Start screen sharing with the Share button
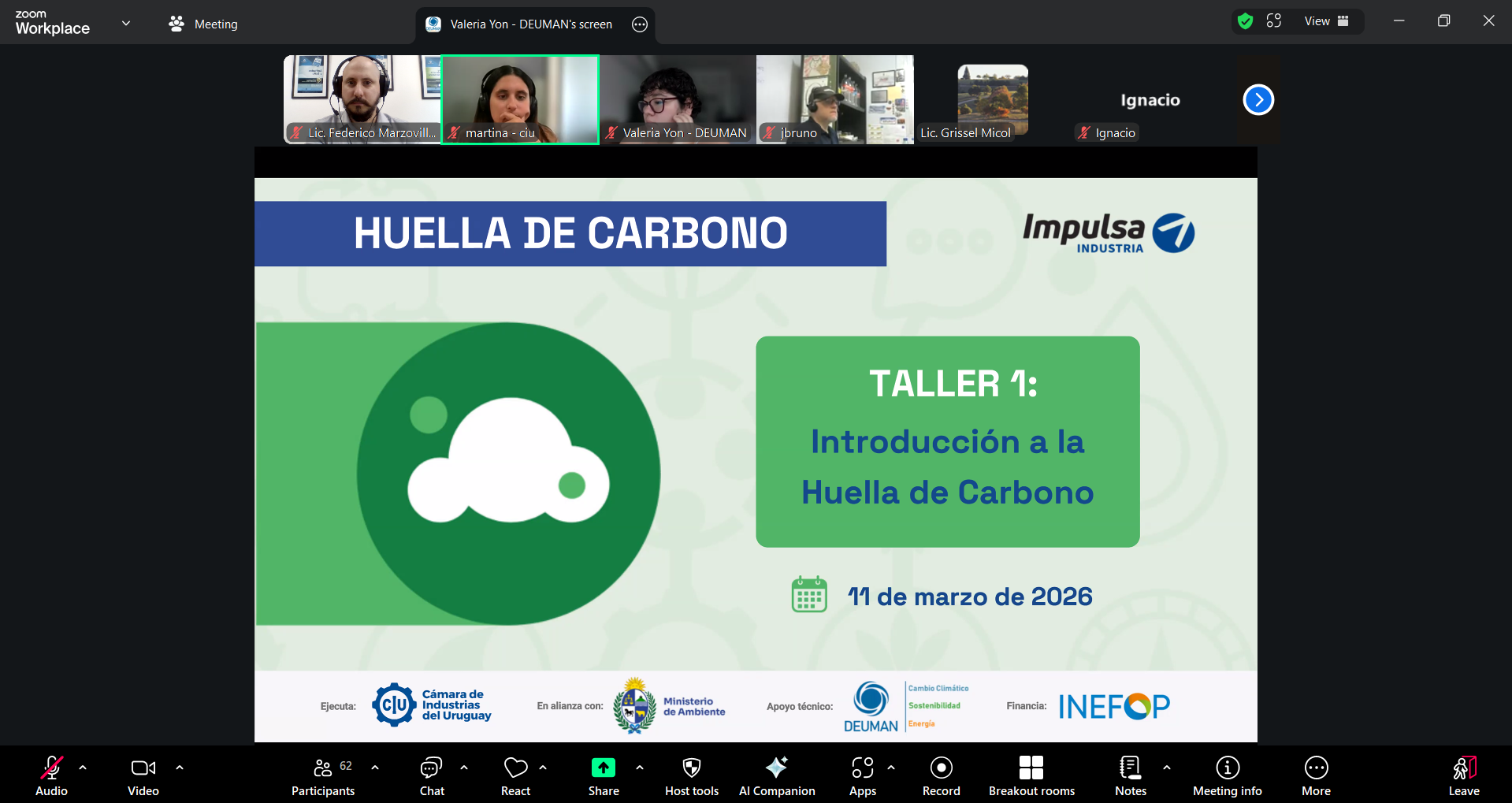Viewport: 1512px width, 803px height. [x=604, y=776]
